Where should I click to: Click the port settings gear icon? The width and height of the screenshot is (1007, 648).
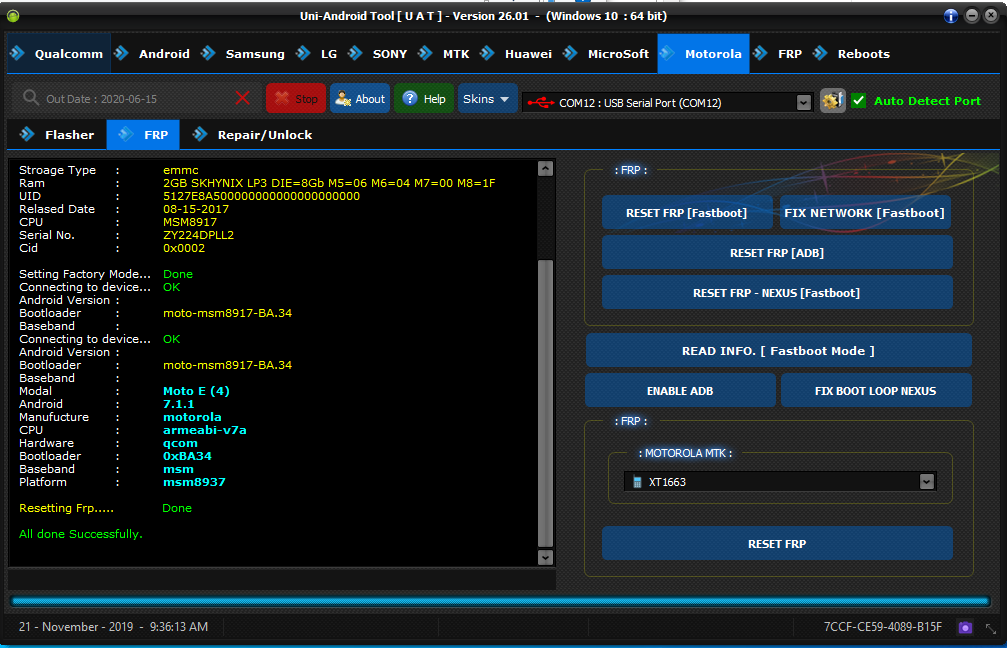click(x=832, y=101)
